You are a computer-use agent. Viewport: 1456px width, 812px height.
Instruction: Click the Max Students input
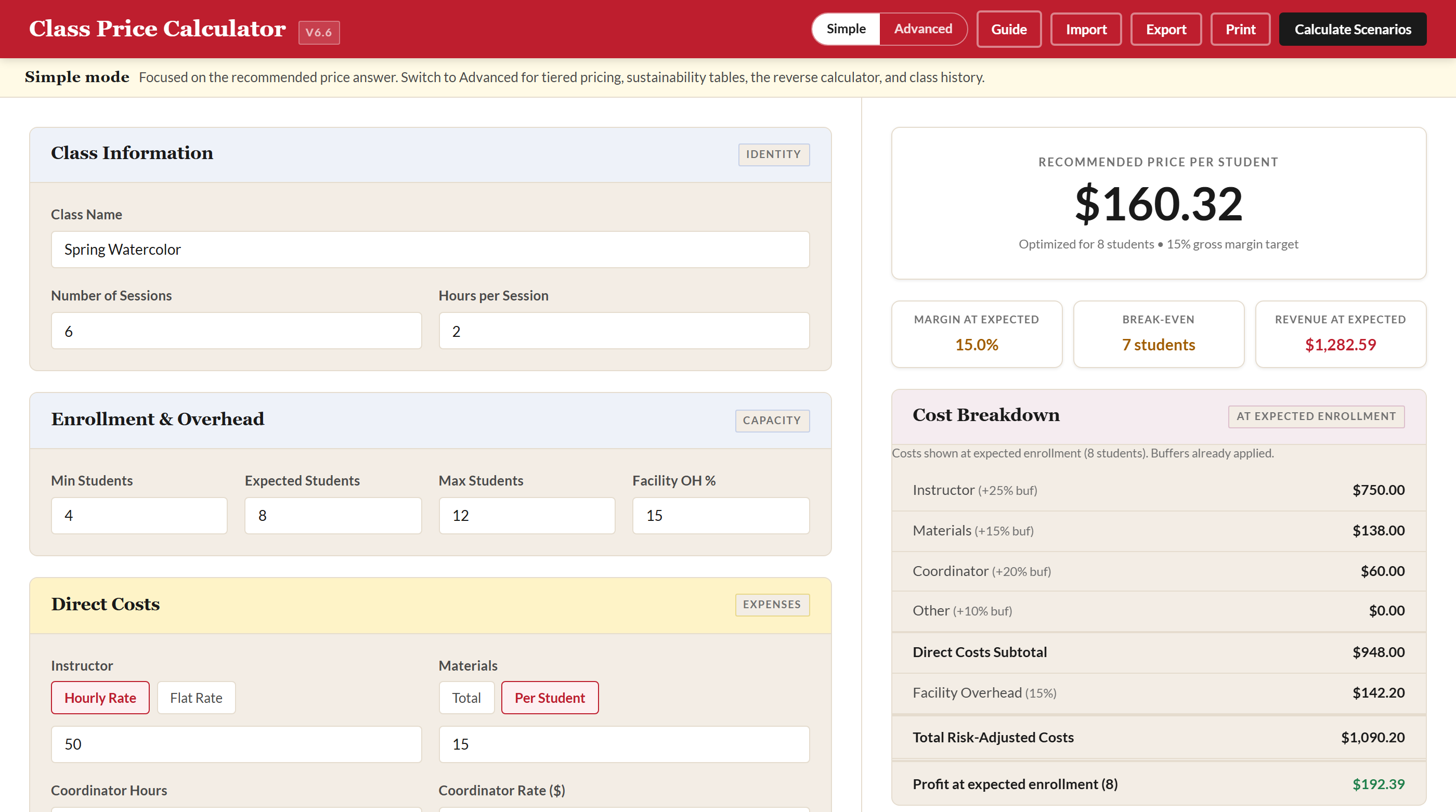527,515
